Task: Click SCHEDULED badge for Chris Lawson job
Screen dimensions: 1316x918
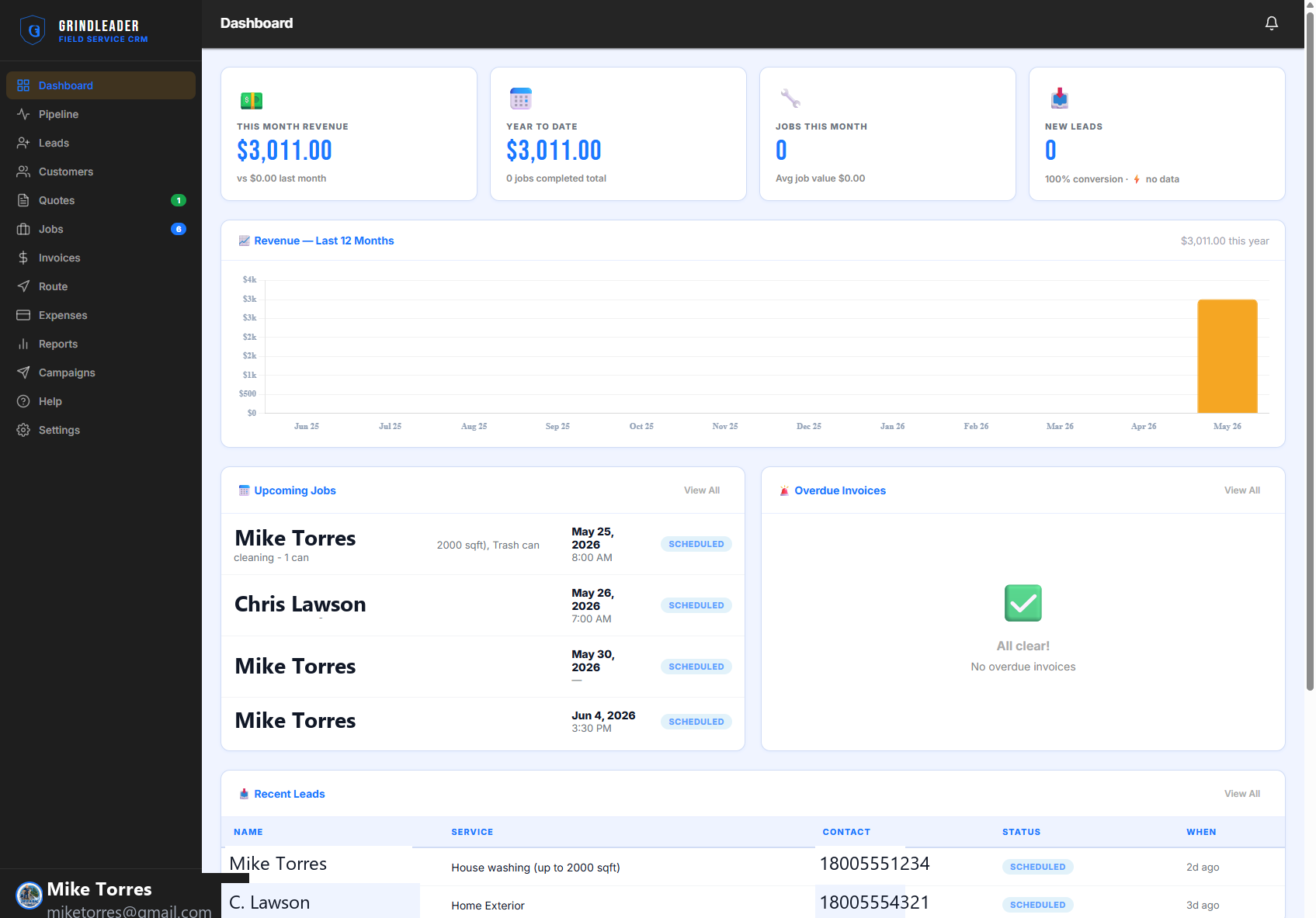Action: (x=696, y=605)
